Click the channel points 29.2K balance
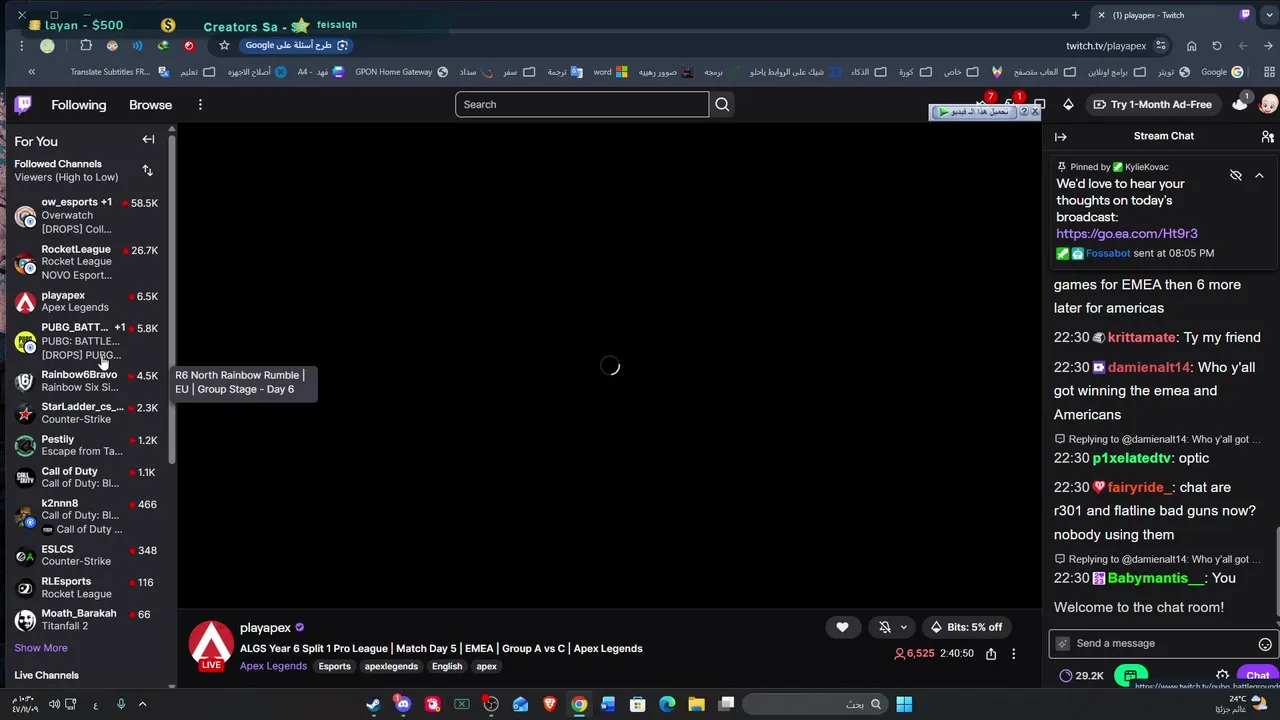 click(x=1081, y=676)
